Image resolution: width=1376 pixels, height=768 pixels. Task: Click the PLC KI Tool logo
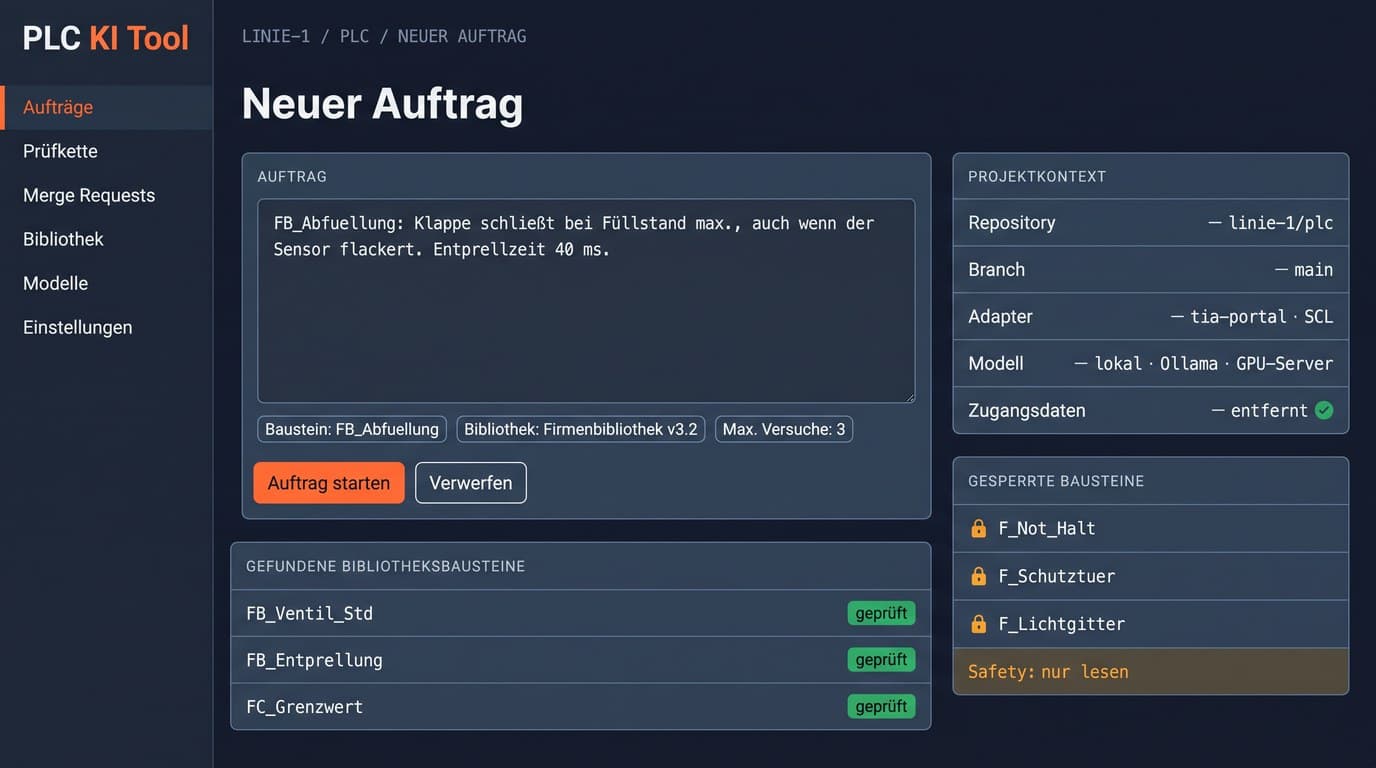click(106, 38)
